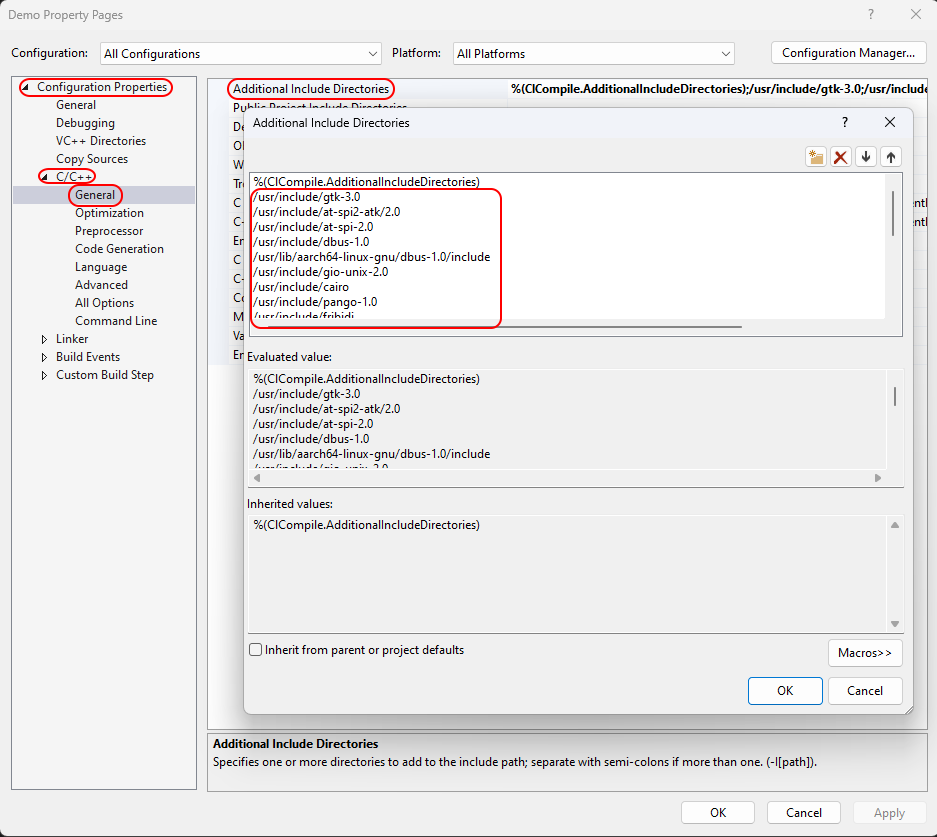Expand the Build Events node
Screen dimensions: 937x837
[44, 357]
